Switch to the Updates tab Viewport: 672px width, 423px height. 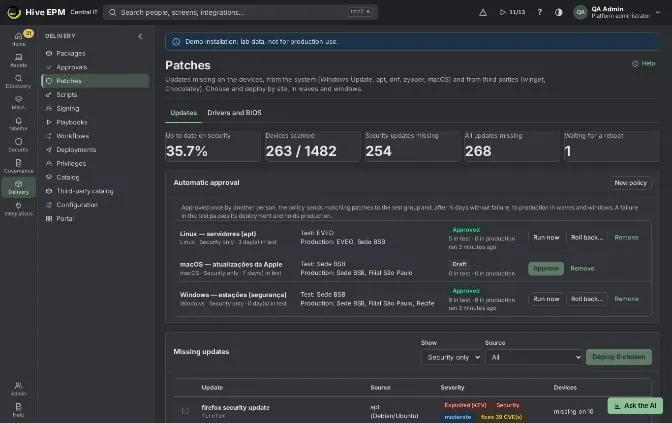(183, 113)
